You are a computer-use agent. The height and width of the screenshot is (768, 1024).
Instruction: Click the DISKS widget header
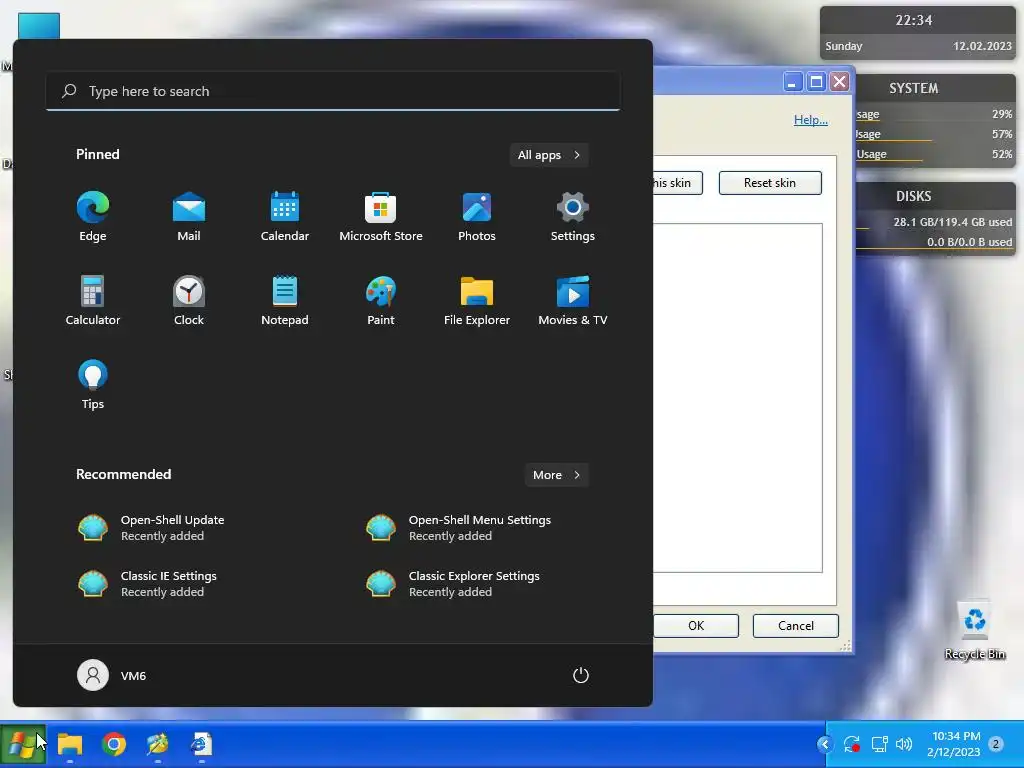point(914,196)
